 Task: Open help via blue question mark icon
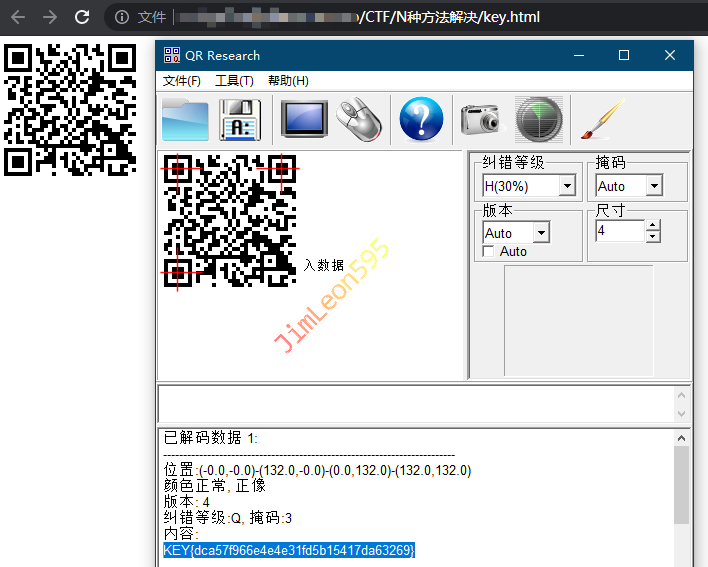421,121
